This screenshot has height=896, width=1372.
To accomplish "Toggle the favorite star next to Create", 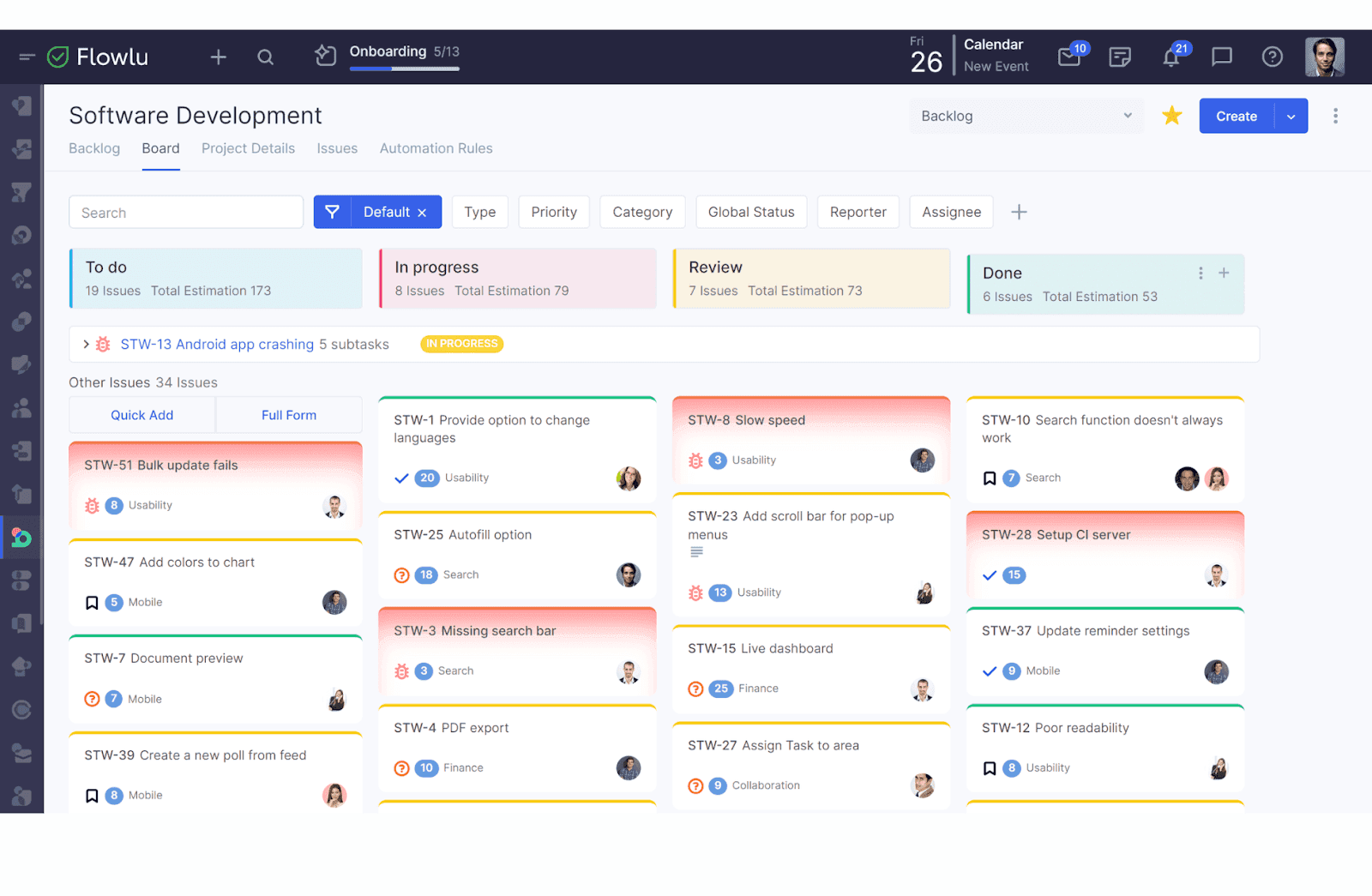I will (1171, 115).
